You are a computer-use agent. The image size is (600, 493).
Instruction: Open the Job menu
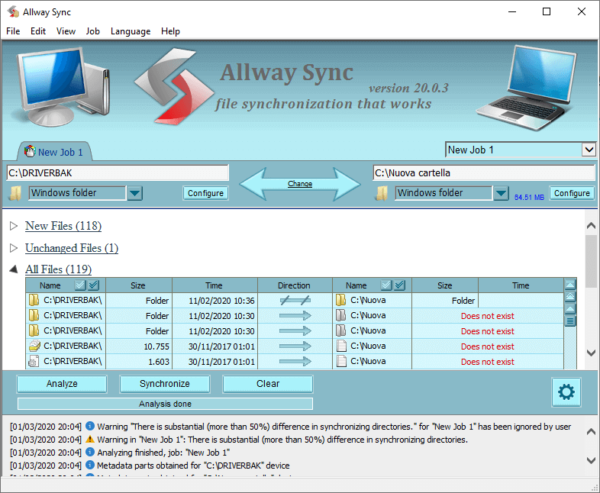pyautogui.click(x=93, y=31)
